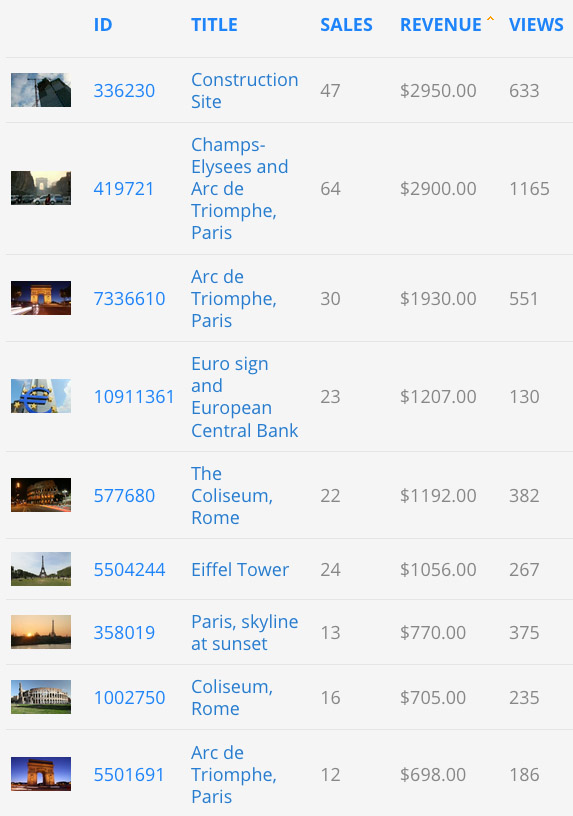
Task: Toggle REVENUE column sort order
Action: [441, 24]
